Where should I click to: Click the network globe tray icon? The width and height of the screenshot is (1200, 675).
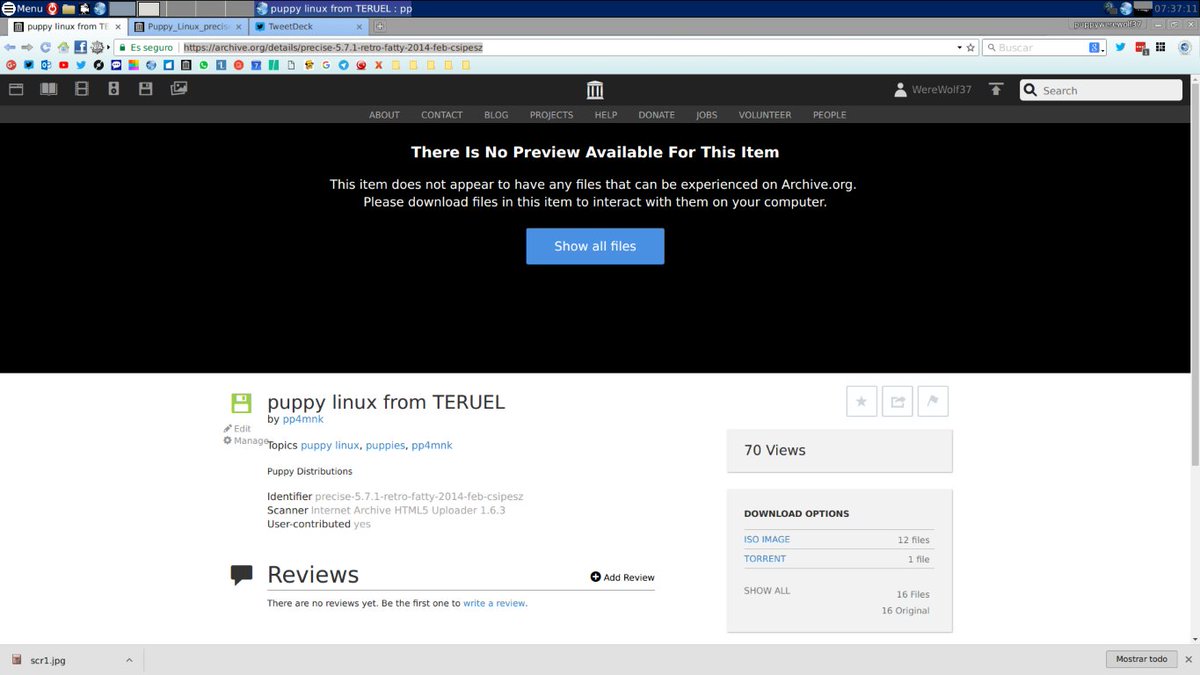point(1126,8)
